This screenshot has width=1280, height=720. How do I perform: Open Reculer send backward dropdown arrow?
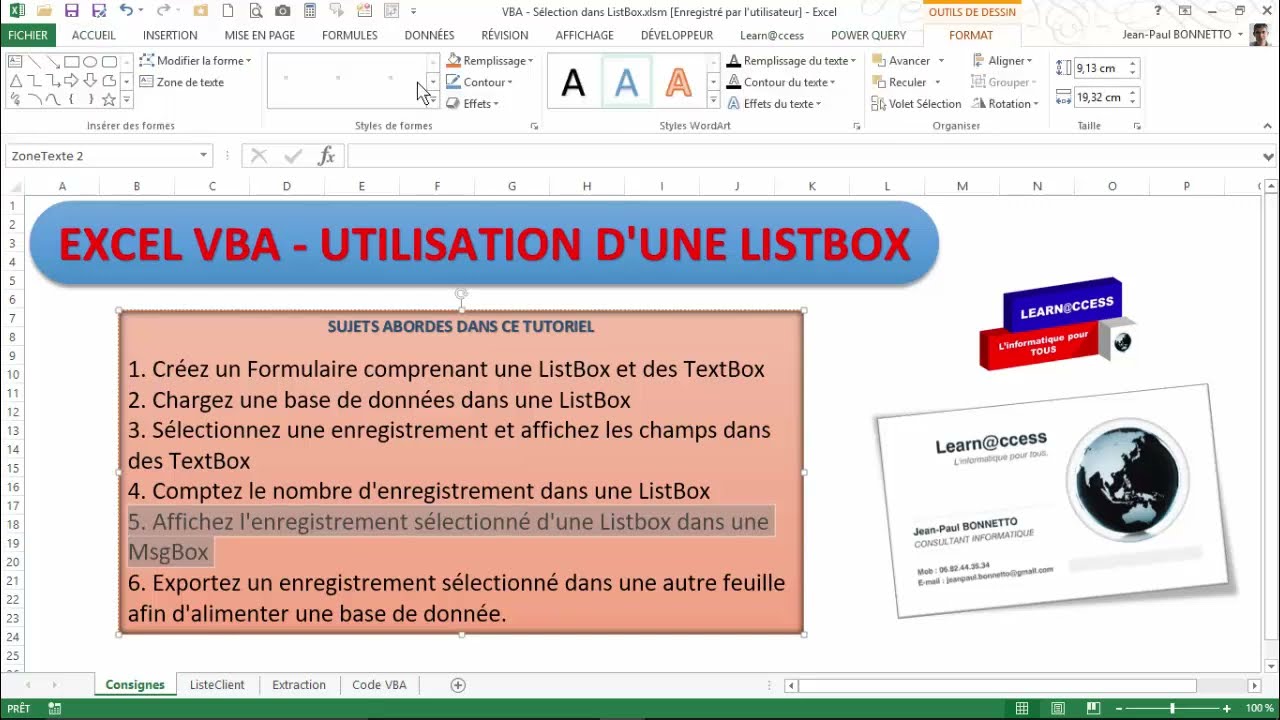point(938,82)
